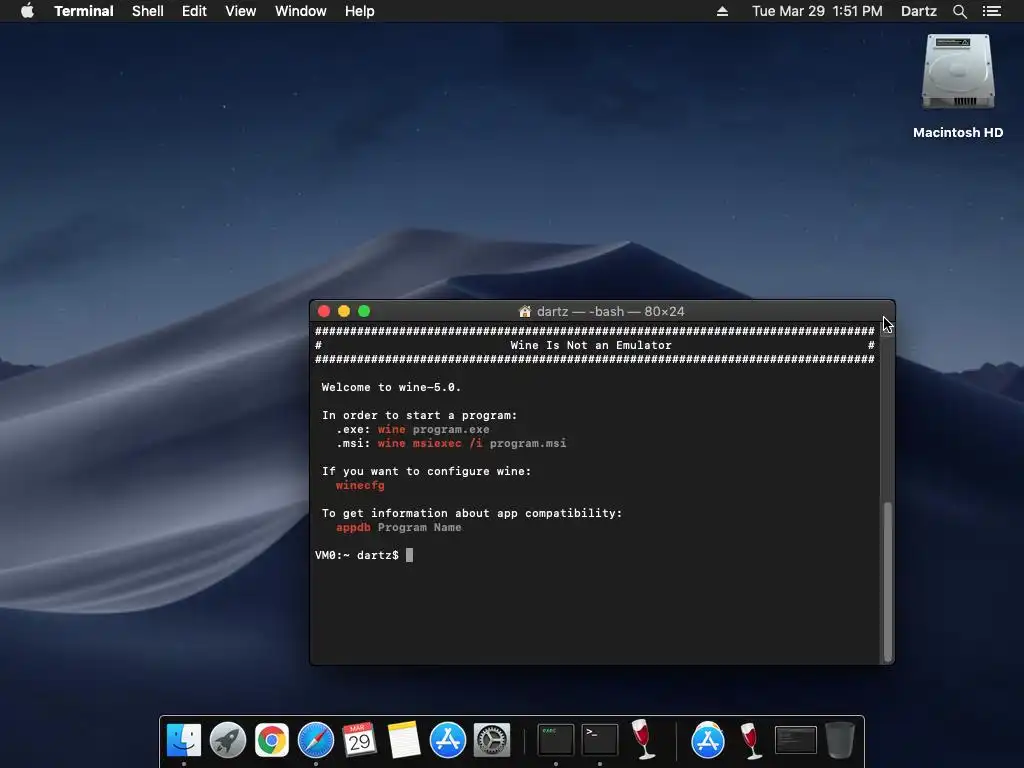Image resolution: width=1024 pixels, height=768 pixels.
Task: Open the Shell menu
Action: (x=148, y=11)
